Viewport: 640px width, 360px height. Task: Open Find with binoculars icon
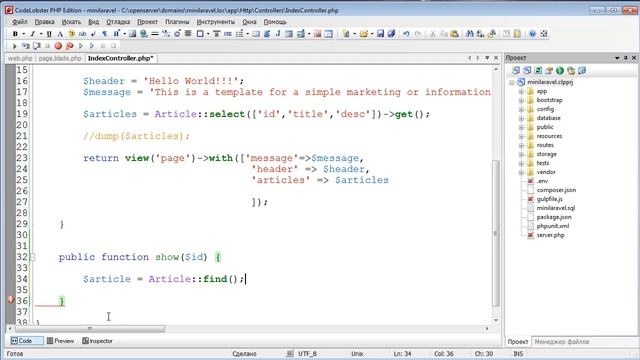[469, 34]
